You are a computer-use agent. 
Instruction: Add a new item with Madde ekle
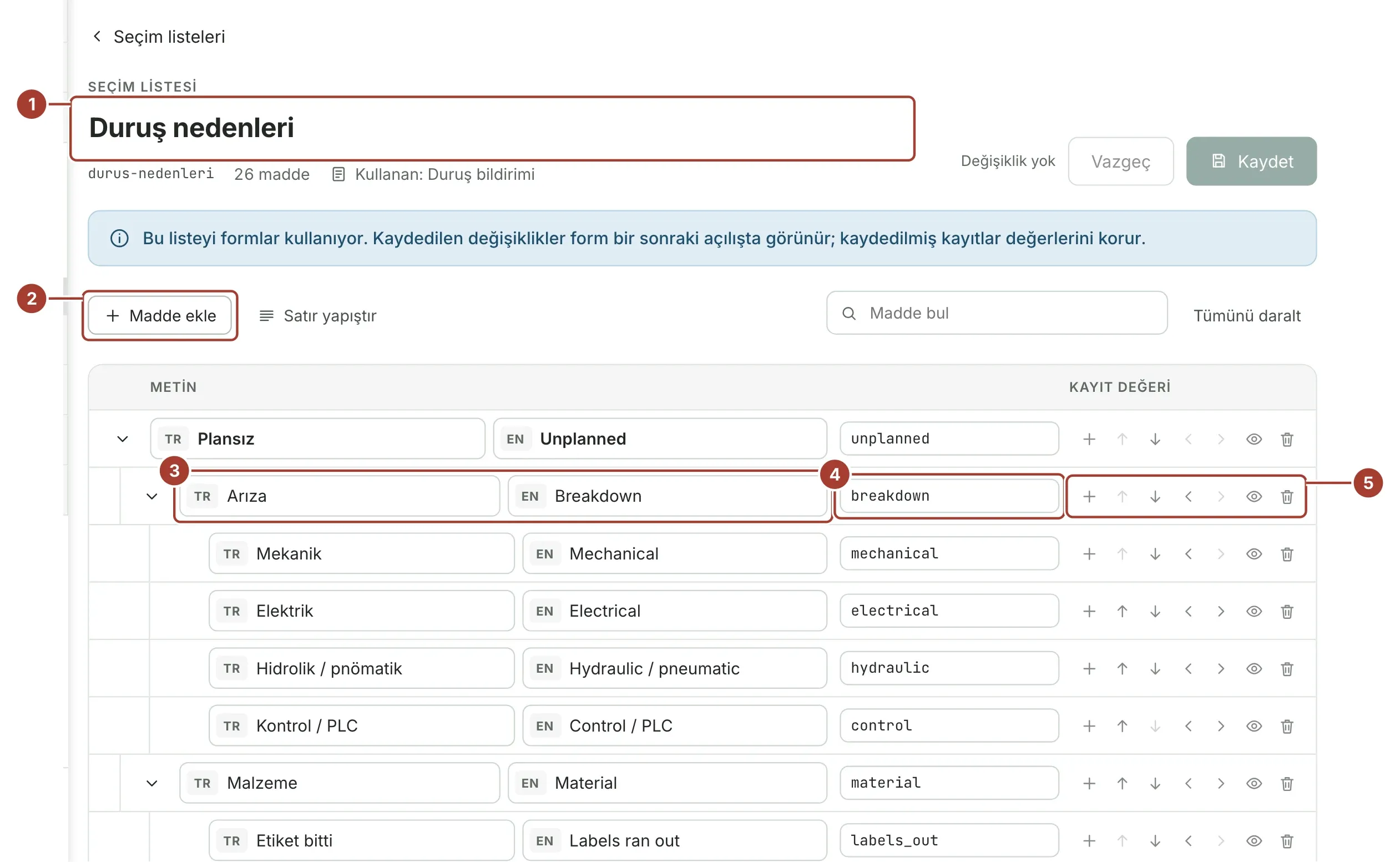160,316
